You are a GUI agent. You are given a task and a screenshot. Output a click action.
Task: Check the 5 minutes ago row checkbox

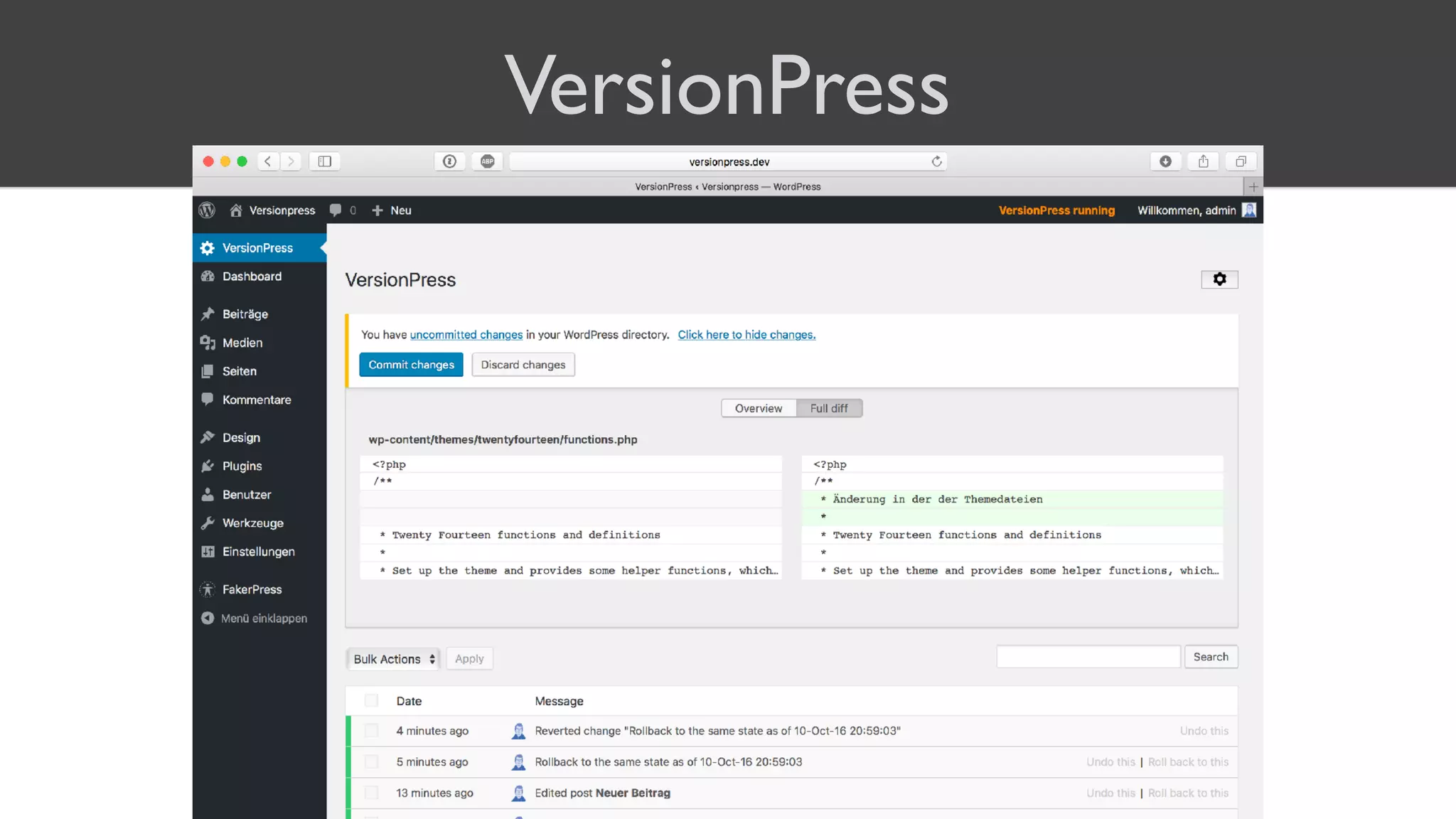(x=371, y=762)
